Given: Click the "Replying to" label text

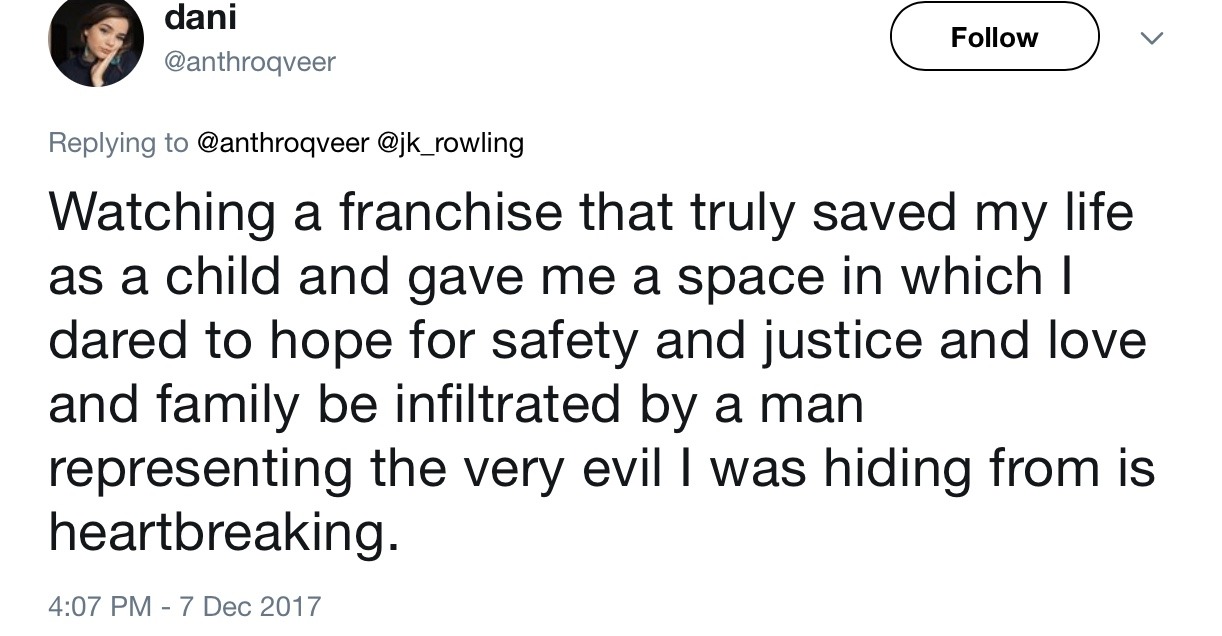Looking at the screenshot, I should coord(118,143).
